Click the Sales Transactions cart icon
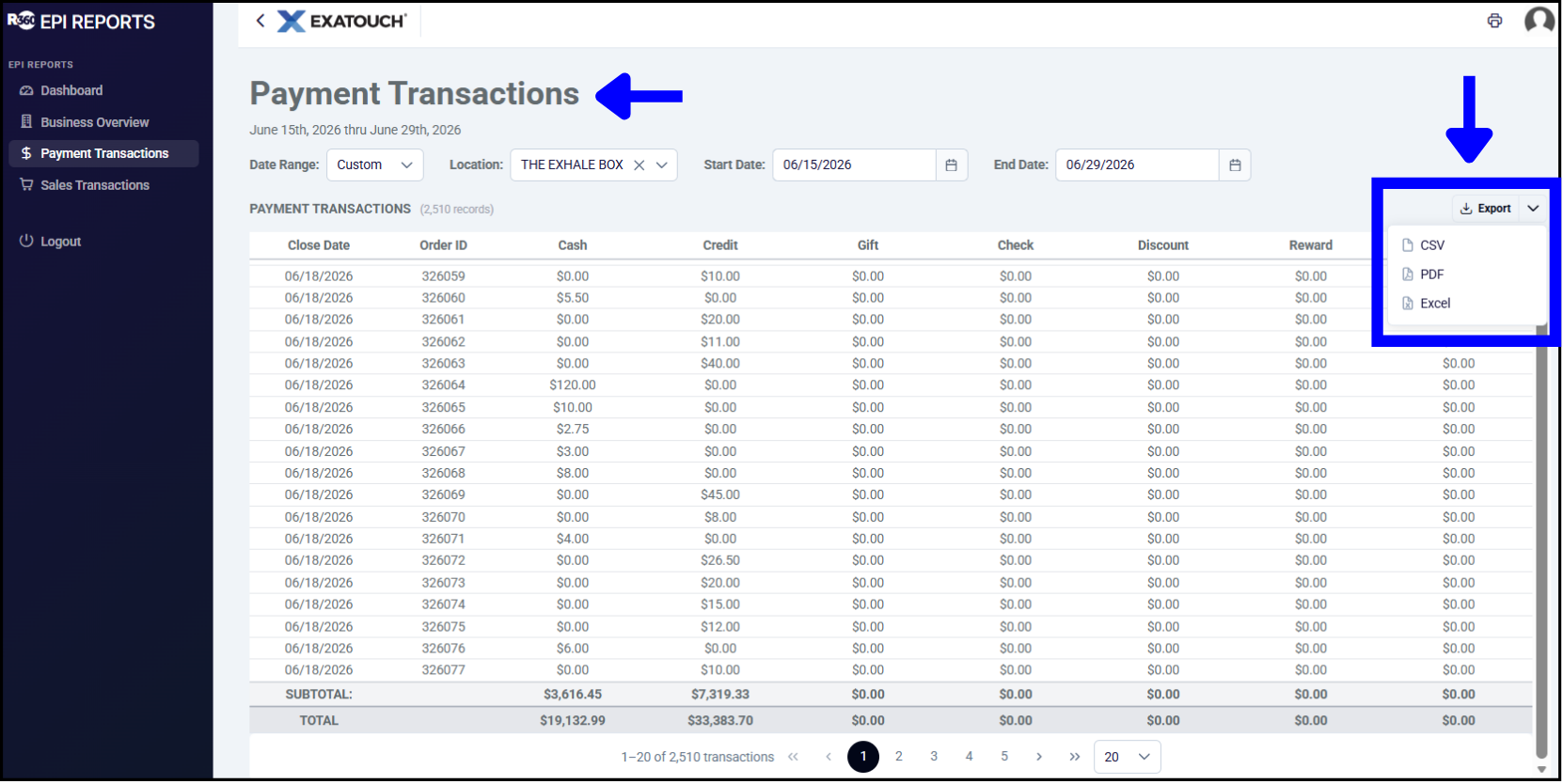The width and height of the screenshot is (1563, 784). pos(26,185)
